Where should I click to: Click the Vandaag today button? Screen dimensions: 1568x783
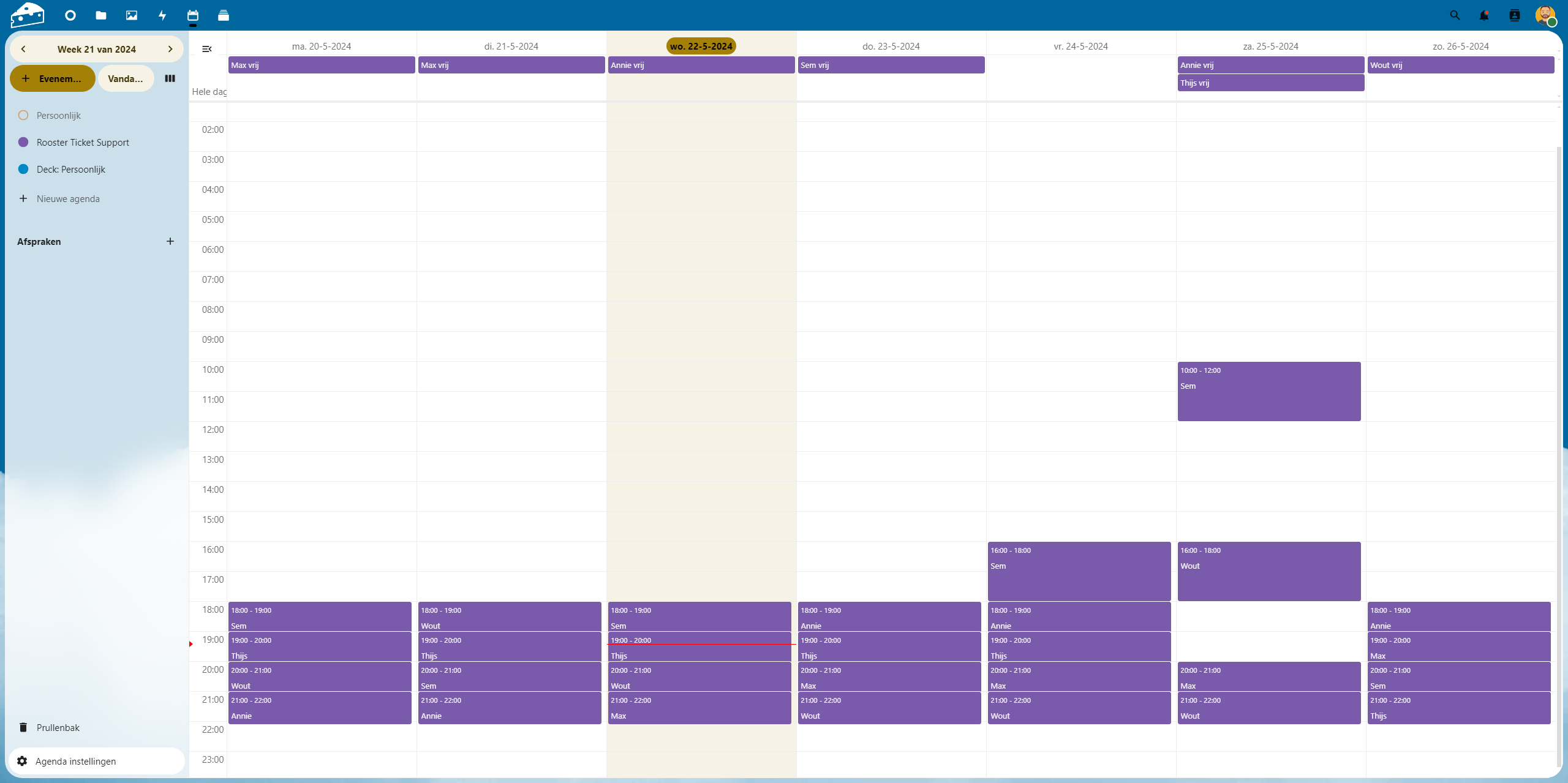(126, 78)
